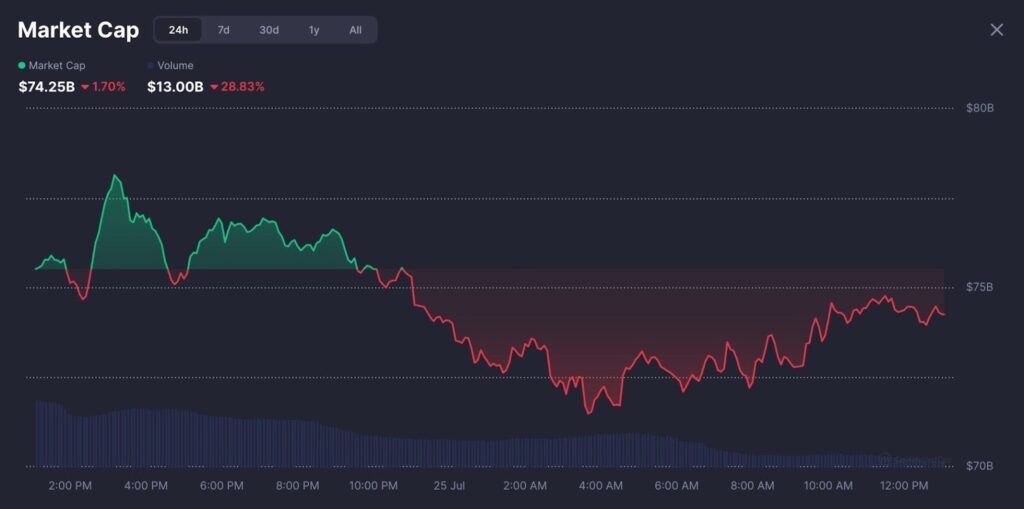1024x509 pixels.
Task: Click the 4:00 AM x-axis label
Action: [x=600, y=486]
